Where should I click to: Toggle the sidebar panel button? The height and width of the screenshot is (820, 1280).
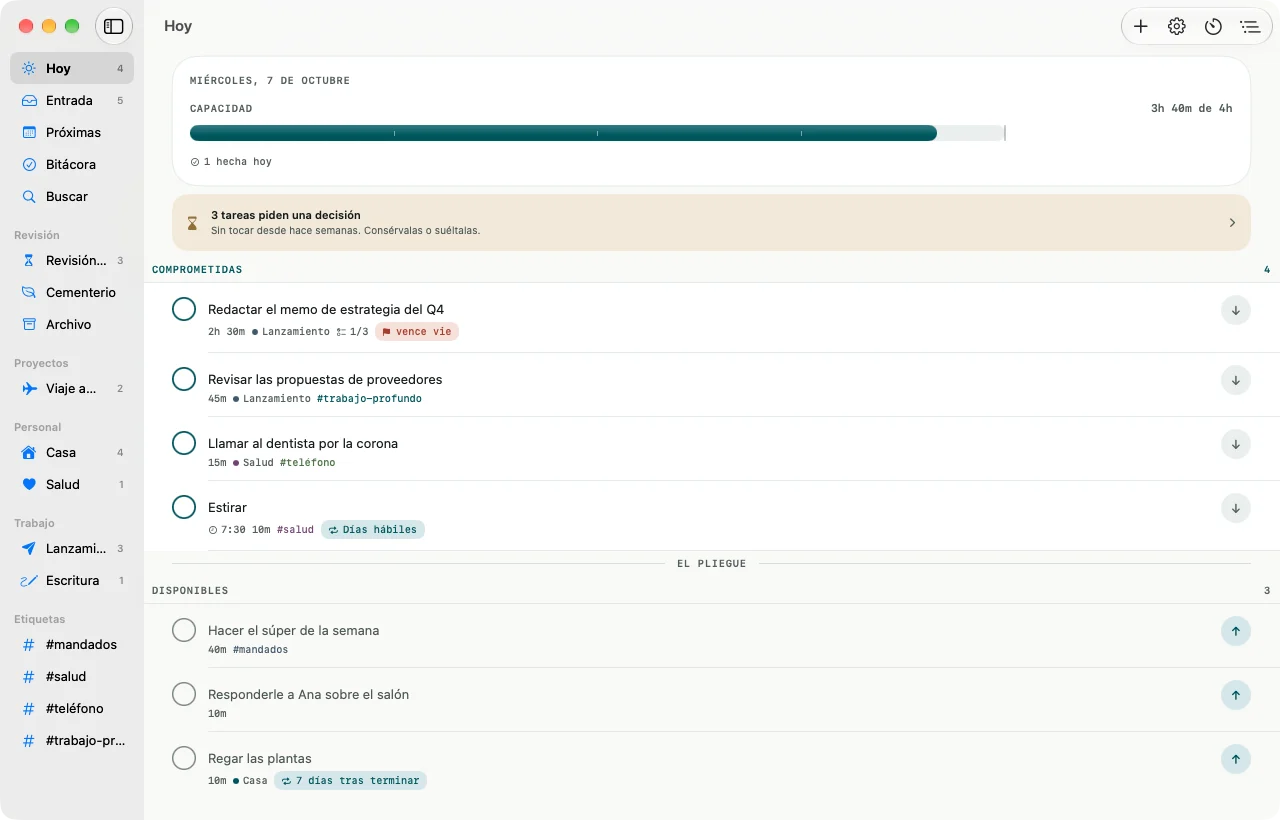(x=114, y=26)
